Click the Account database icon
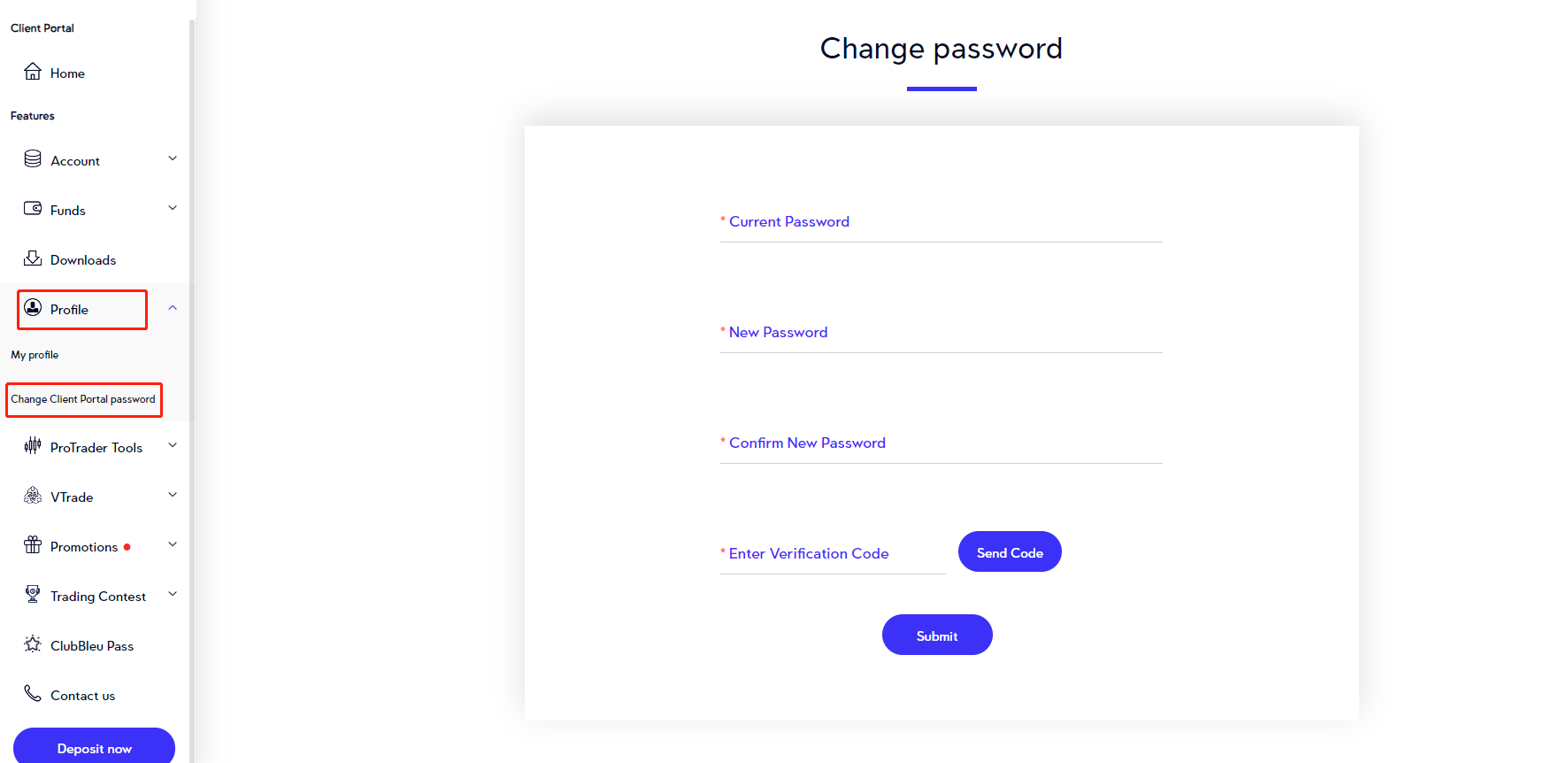Viewport: 1568px width, 763px height. [x=33, y=159]
